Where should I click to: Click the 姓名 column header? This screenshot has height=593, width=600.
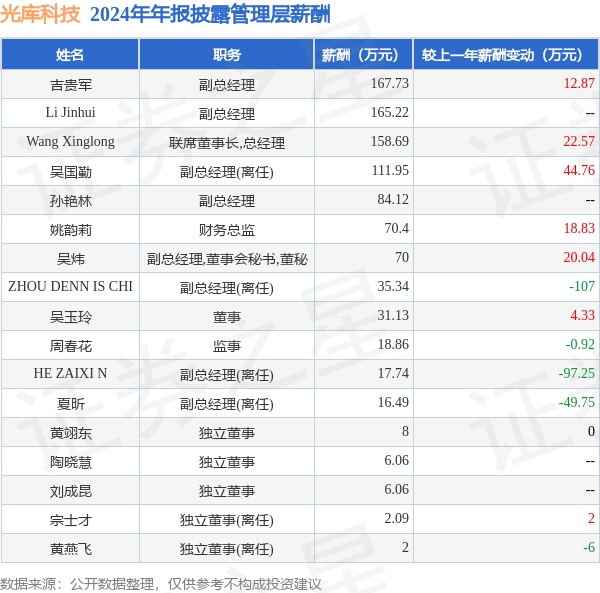70,55
